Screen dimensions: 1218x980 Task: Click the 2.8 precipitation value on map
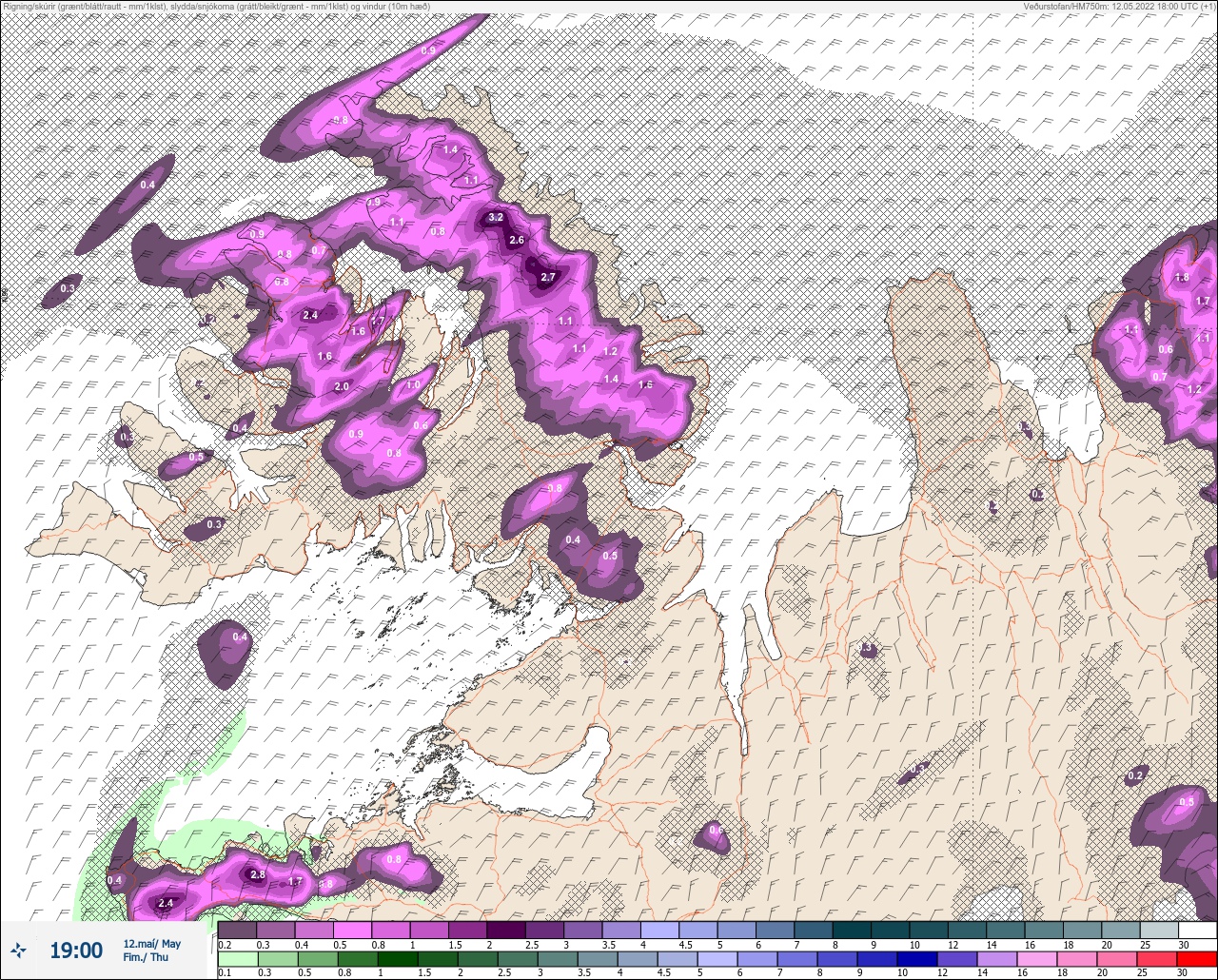(257, 874)
